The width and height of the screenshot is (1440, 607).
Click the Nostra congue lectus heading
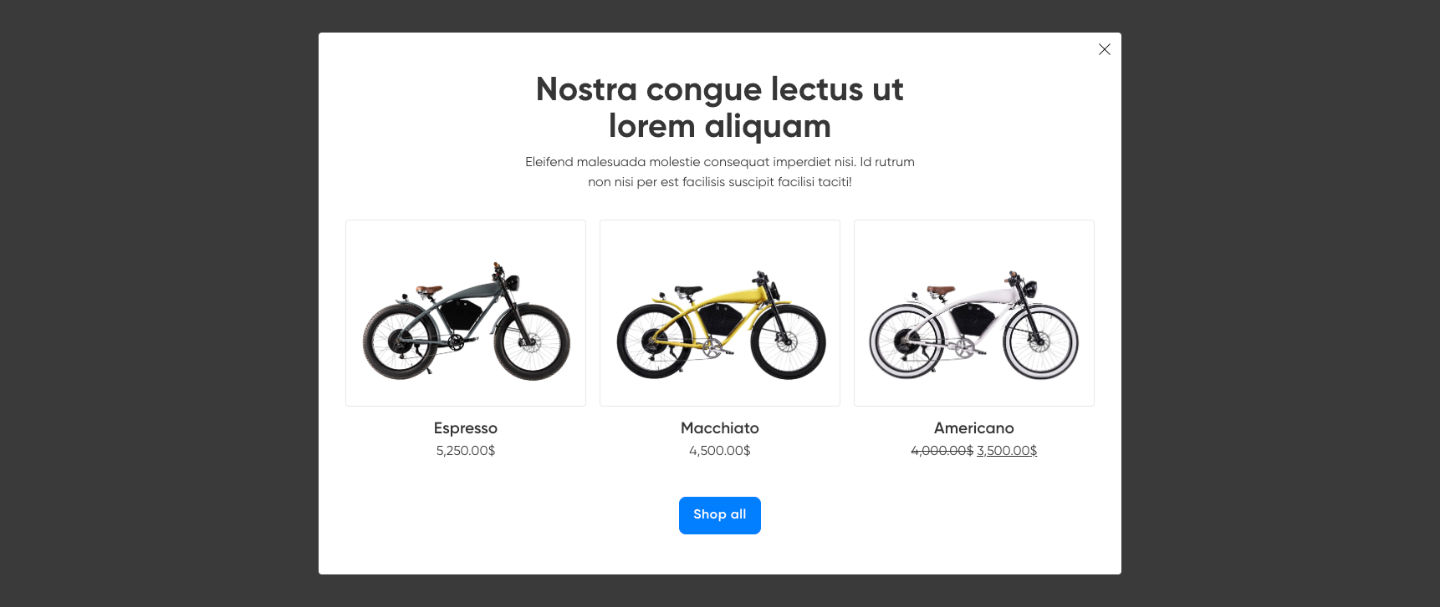click(x=720, y=107)
